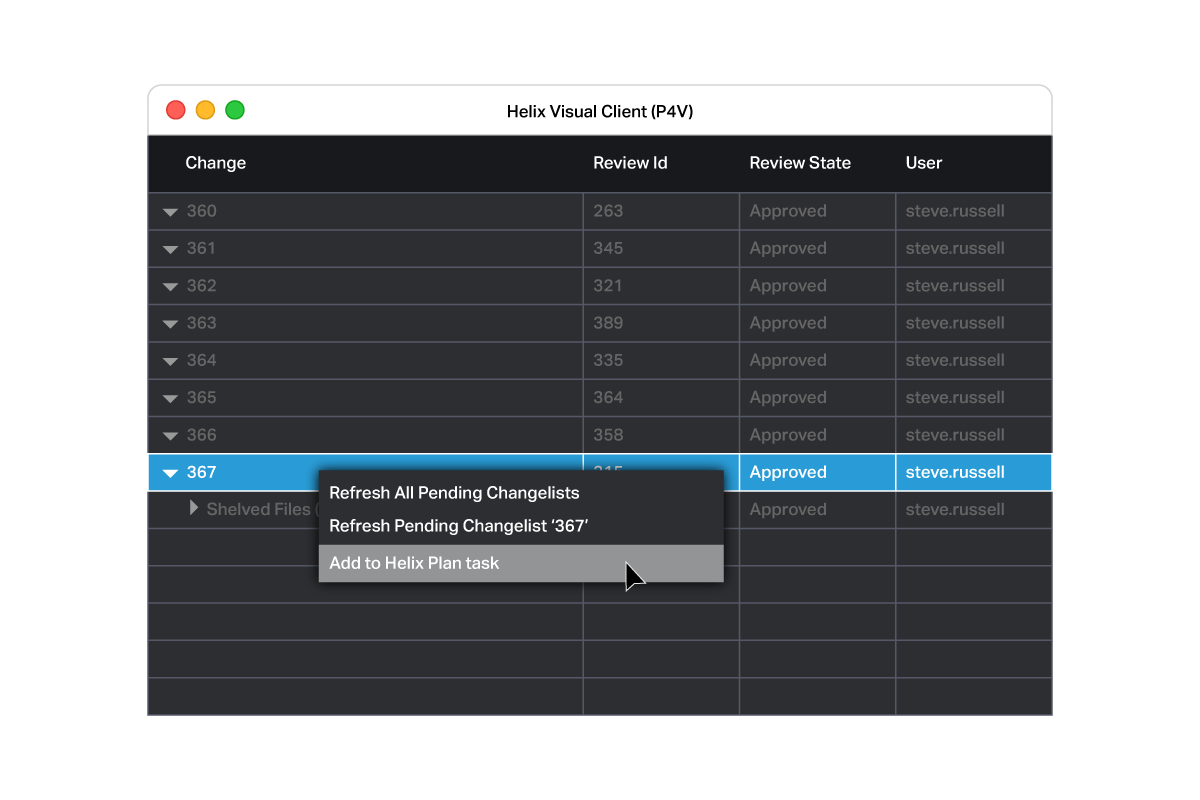The image size is (1200, 800).
Task: Collapse changelist 364 row arrow
Action: (170, 361)
